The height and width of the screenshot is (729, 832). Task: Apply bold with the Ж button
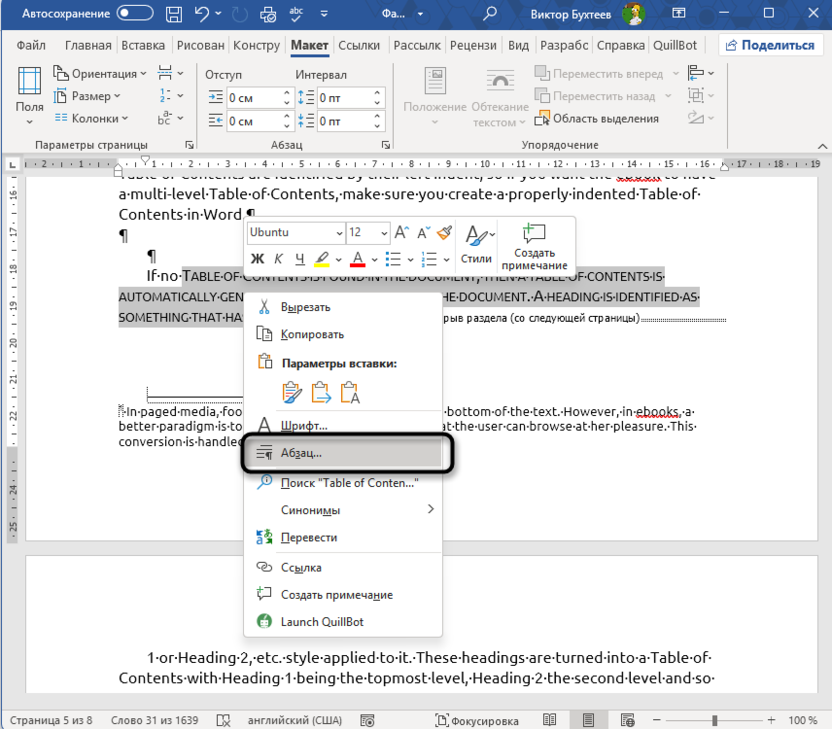coord(257,260)
